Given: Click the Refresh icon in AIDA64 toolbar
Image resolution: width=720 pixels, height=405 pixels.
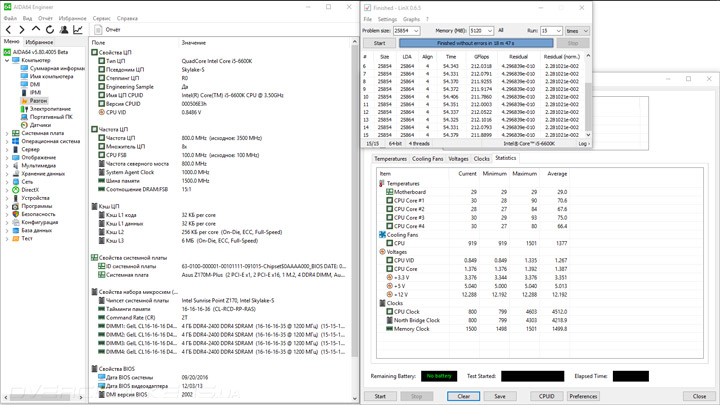Looking at the screenshot, I should (x=50, y=30).
